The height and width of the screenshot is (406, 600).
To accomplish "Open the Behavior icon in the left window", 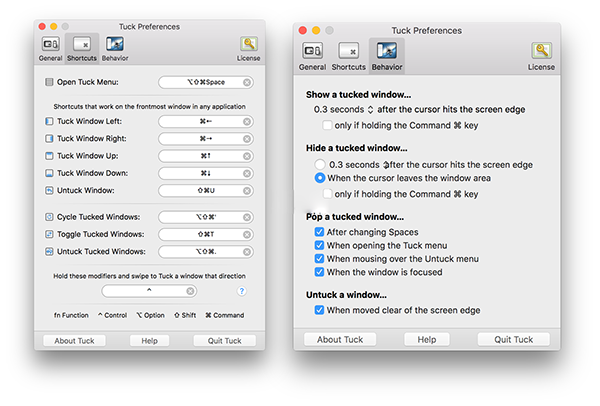I will (x=114, y=48).
